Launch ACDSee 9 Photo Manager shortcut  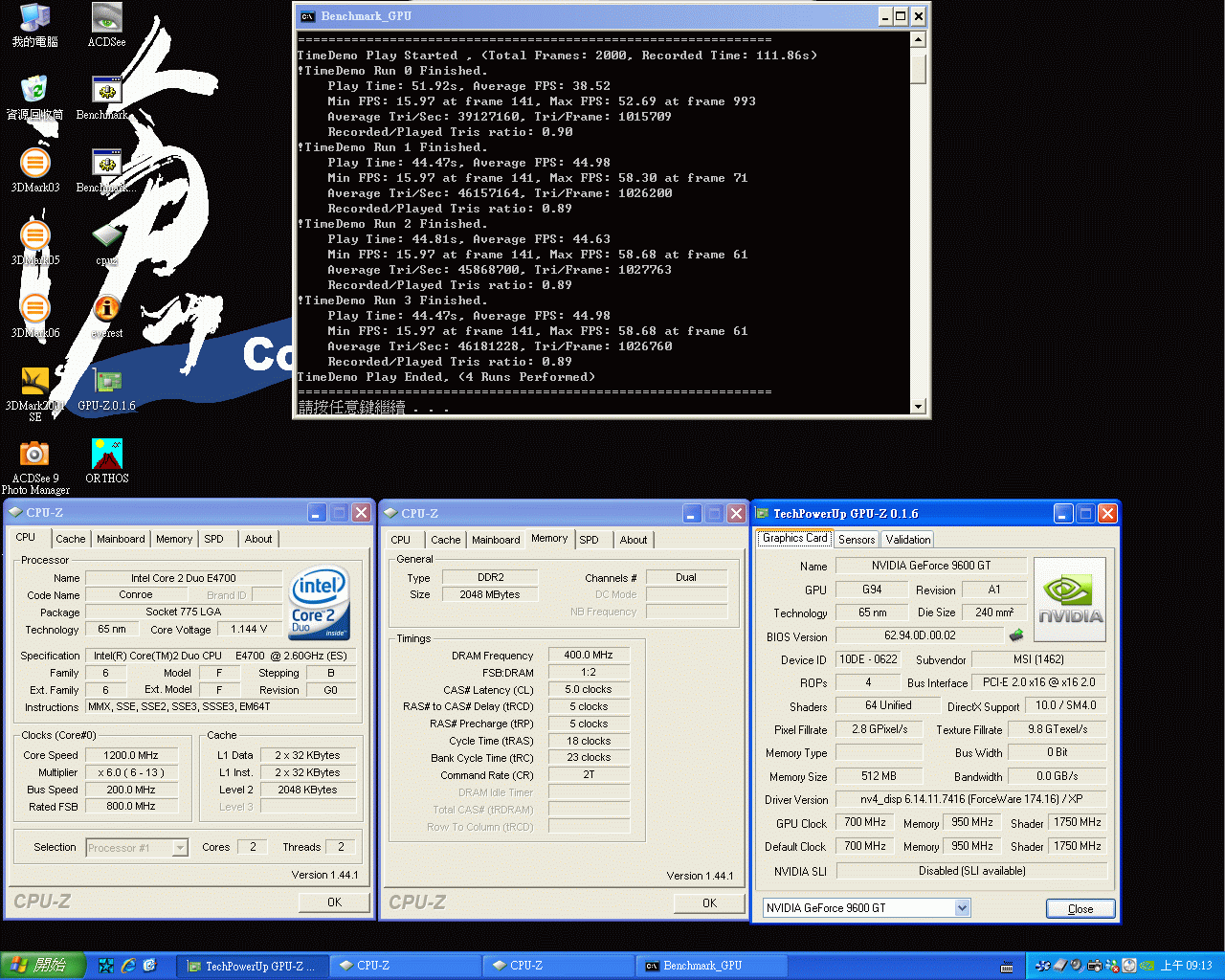click(34, 467)
